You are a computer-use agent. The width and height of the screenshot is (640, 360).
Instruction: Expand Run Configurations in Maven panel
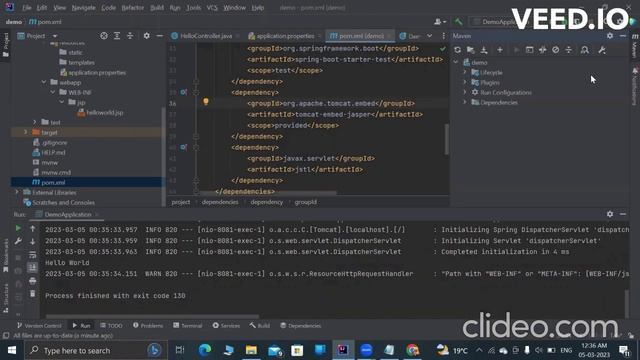pos(465,92)
